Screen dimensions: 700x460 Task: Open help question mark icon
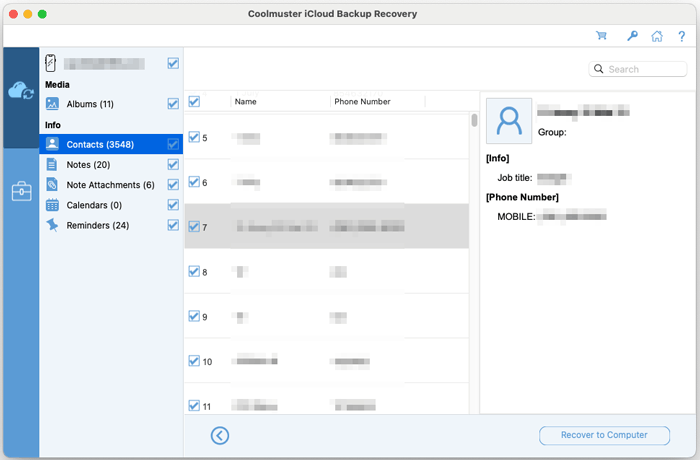pyautogui.click(x=682, y=36)
